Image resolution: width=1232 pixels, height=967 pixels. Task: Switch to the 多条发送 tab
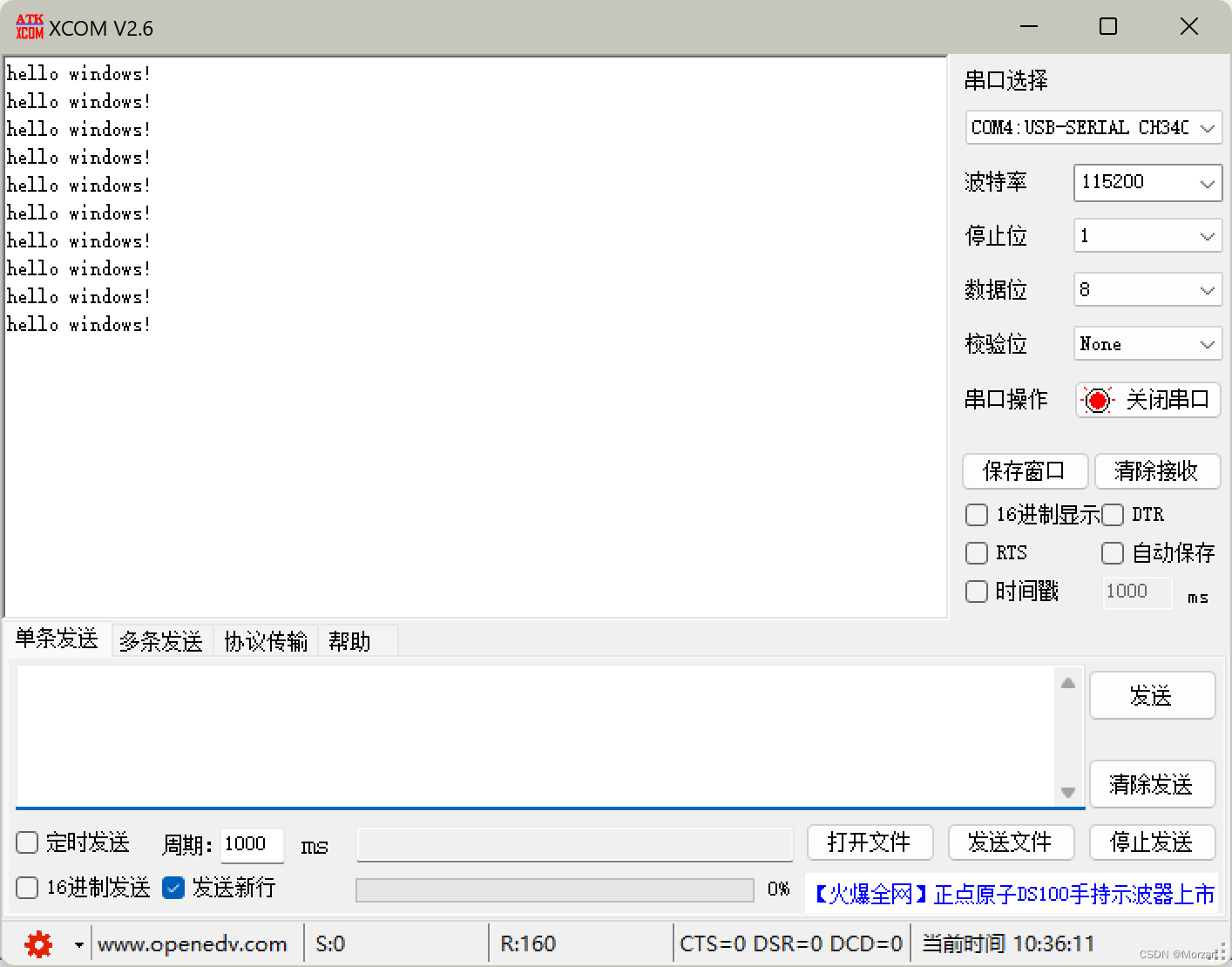click(161, 642)
